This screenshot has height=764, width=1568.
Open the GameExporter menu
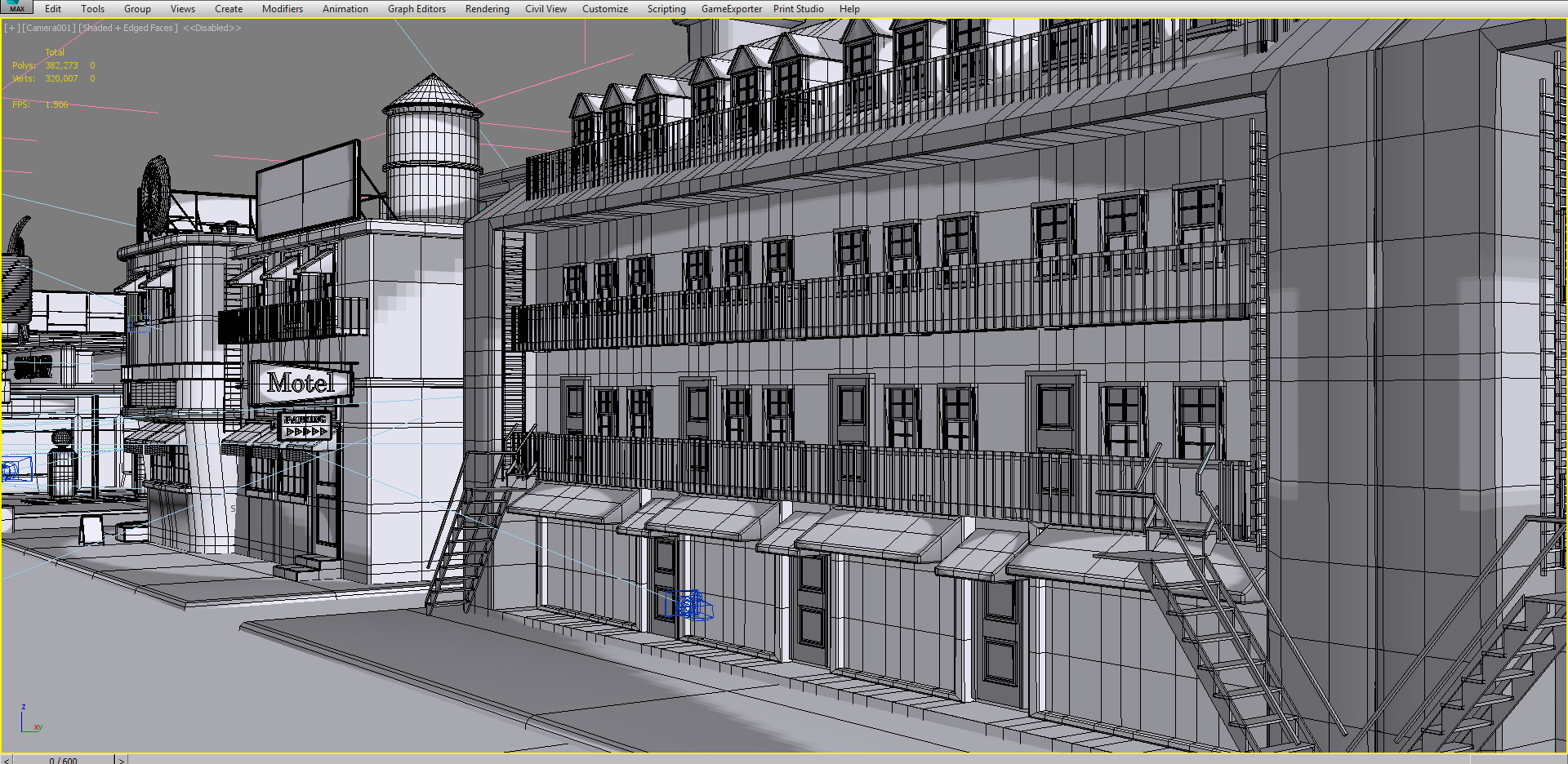(731, 8)
